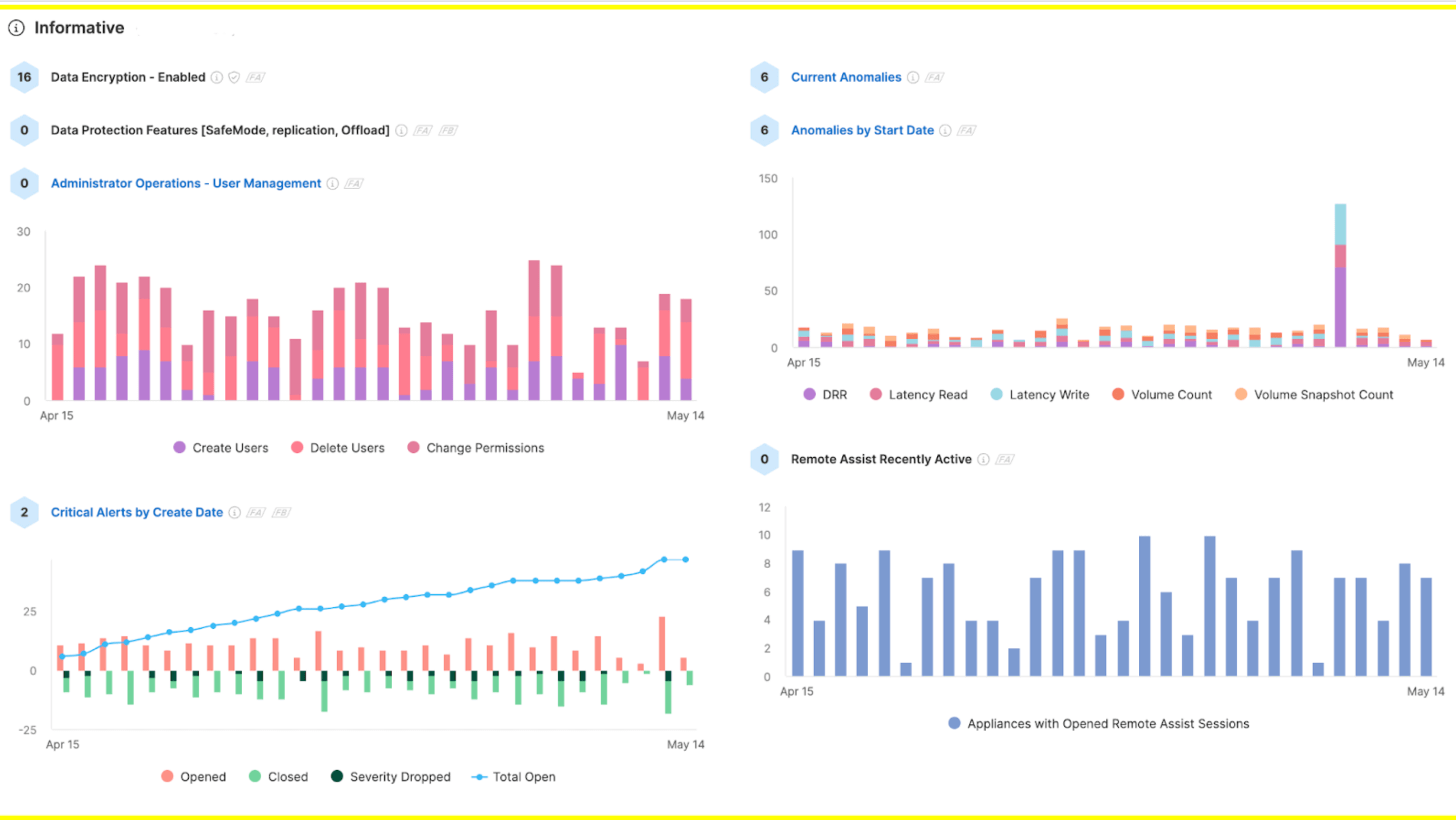
Task: Click the FA tag beside Critical Alerts by Create Date
Action: pos(255,513)
